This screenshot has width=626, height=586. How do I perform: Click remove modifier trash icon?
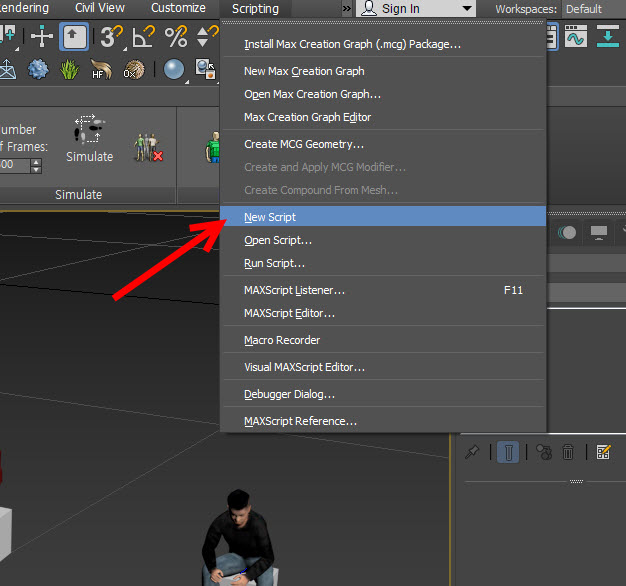click(x=568, y=452)
